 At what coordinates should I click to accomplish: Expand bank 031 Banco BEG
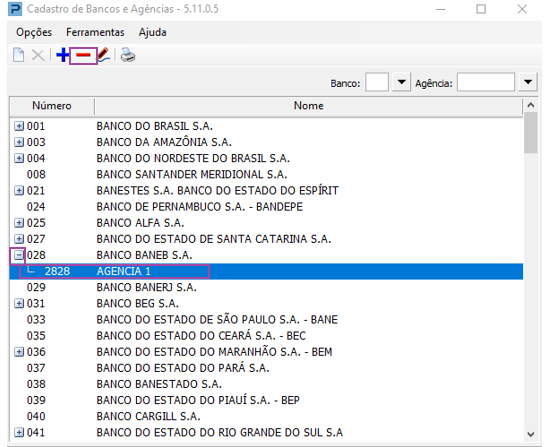(x=19, y=304)
